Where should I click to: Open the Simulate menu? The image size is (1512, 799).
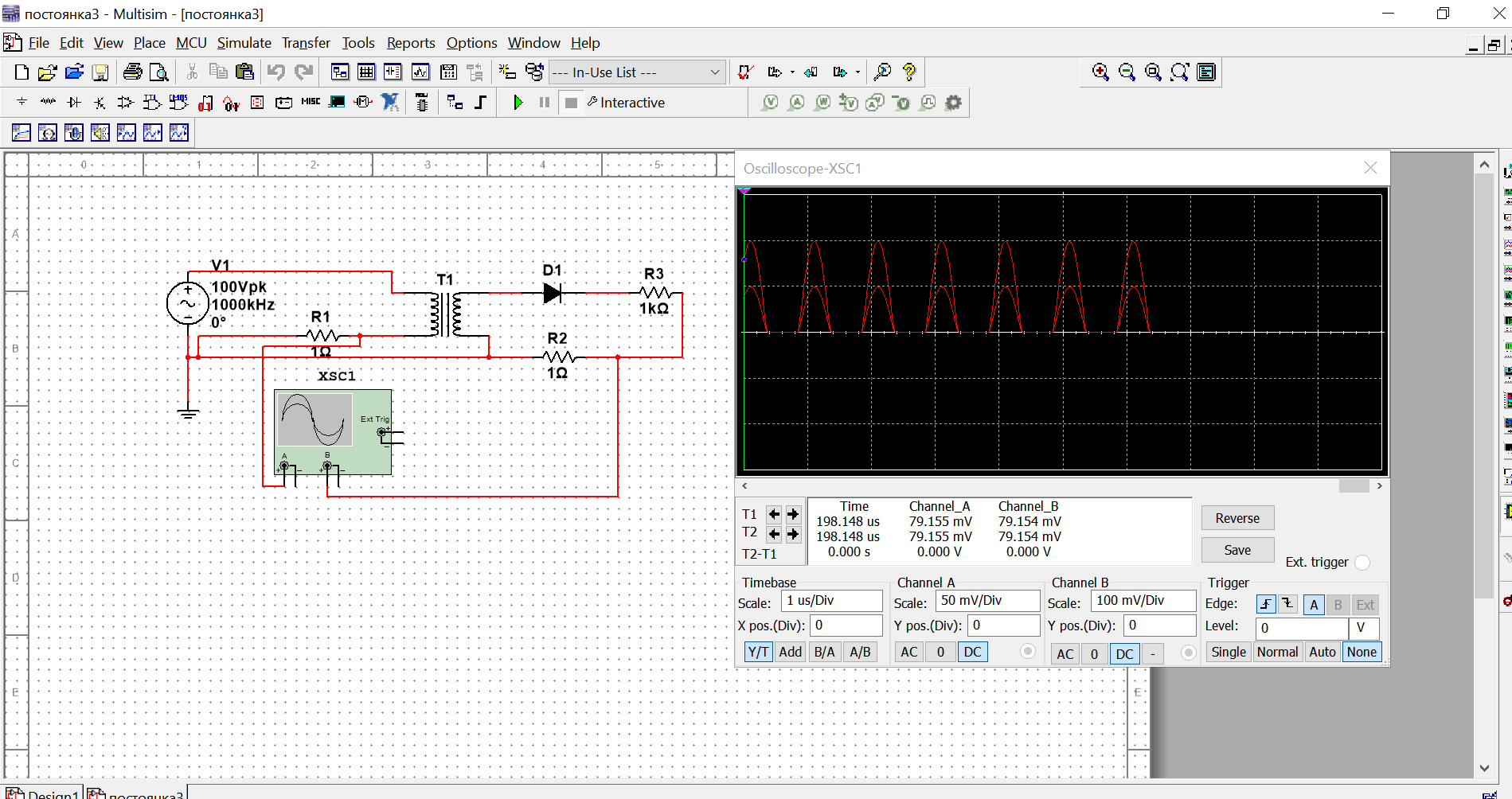244,43
